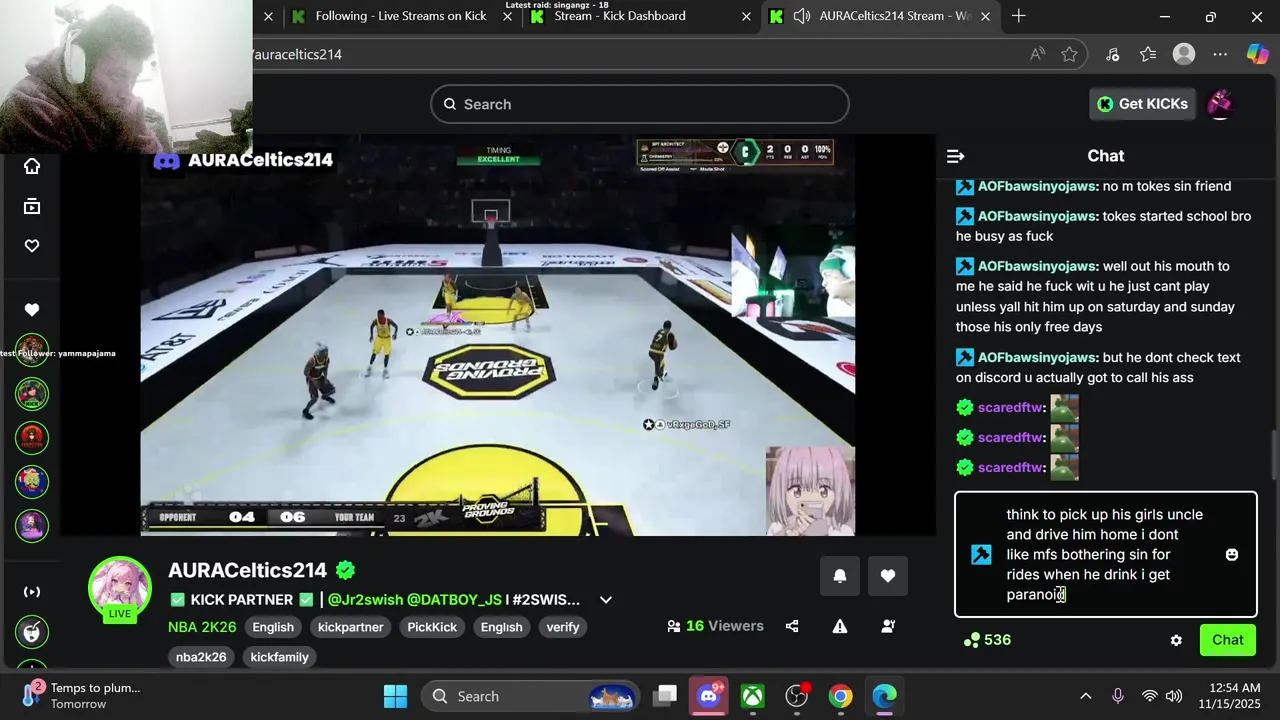Click inside the chat message box
The width and height of the screenshot is (1280, 720).
(x=1105, y=554)
